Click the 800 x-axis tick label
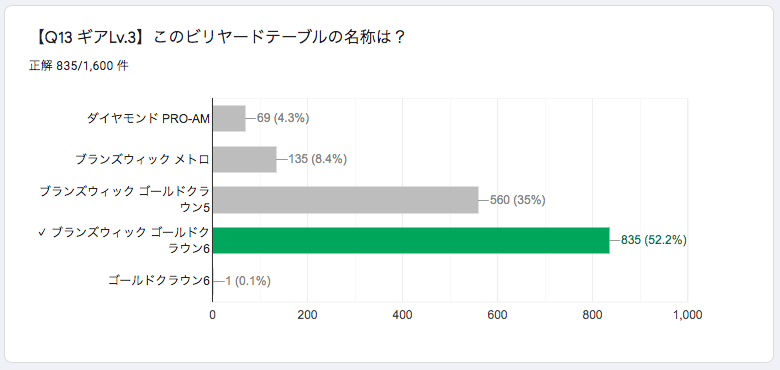The width and height of the screenshot is (780, 370). pyautogui.click(x=592, y=315)
